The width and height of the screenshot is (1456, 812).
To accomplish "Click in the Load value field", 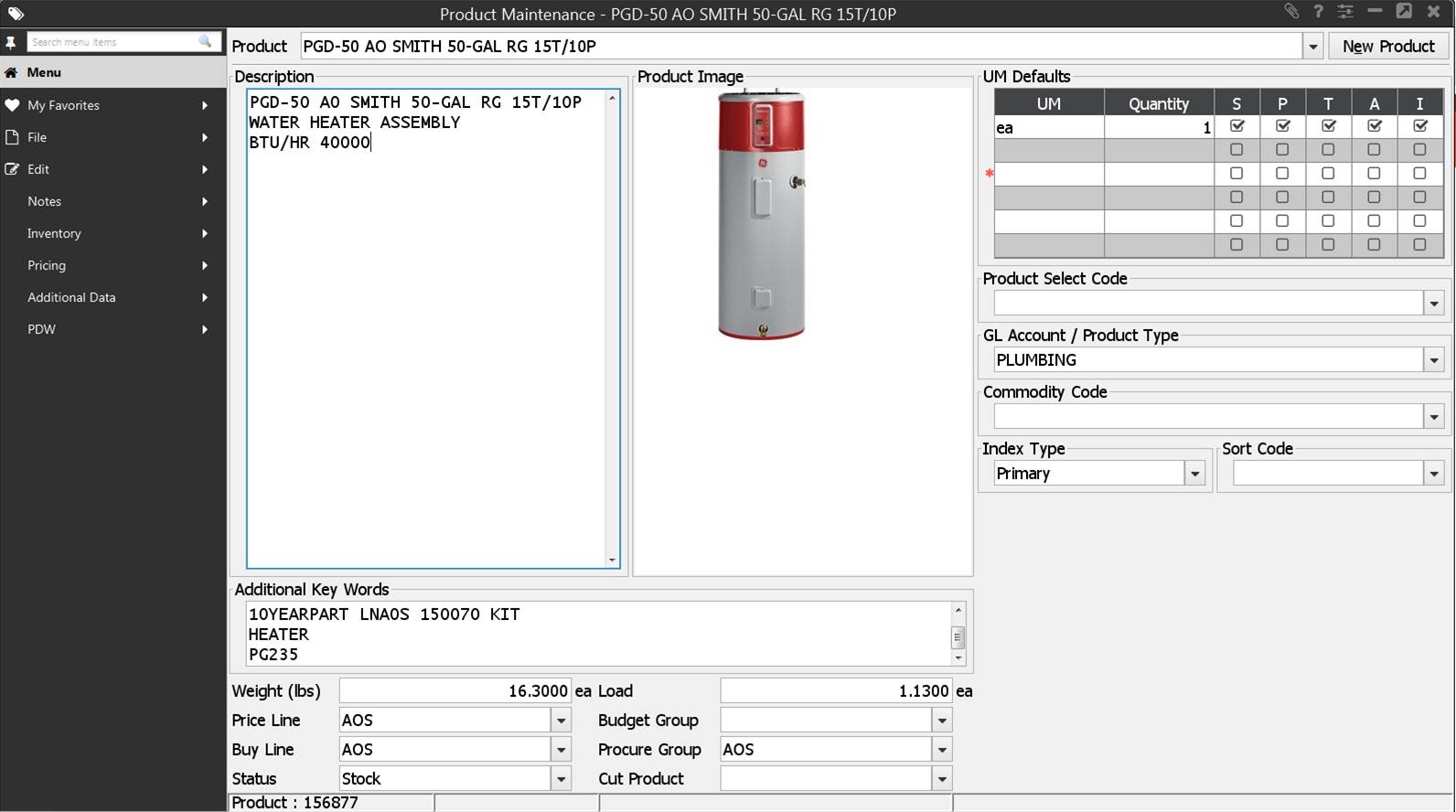I will pyautogui.click(x=836, y=691).
